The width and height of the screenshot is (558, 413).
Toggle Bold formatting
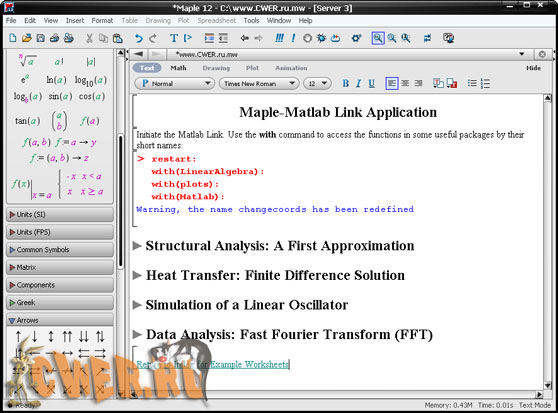[x=346, y=83]
